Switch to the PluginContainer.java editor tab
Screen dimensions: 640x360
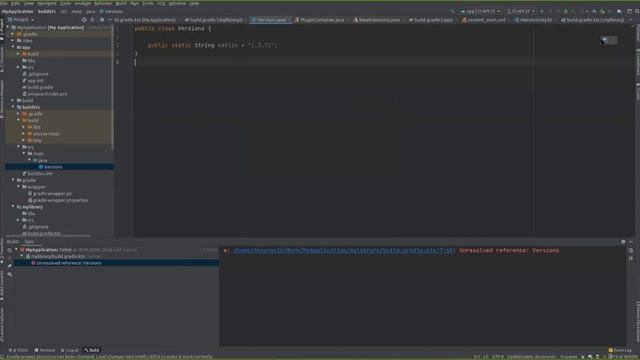pyautogui.click(x=320, y=20)
